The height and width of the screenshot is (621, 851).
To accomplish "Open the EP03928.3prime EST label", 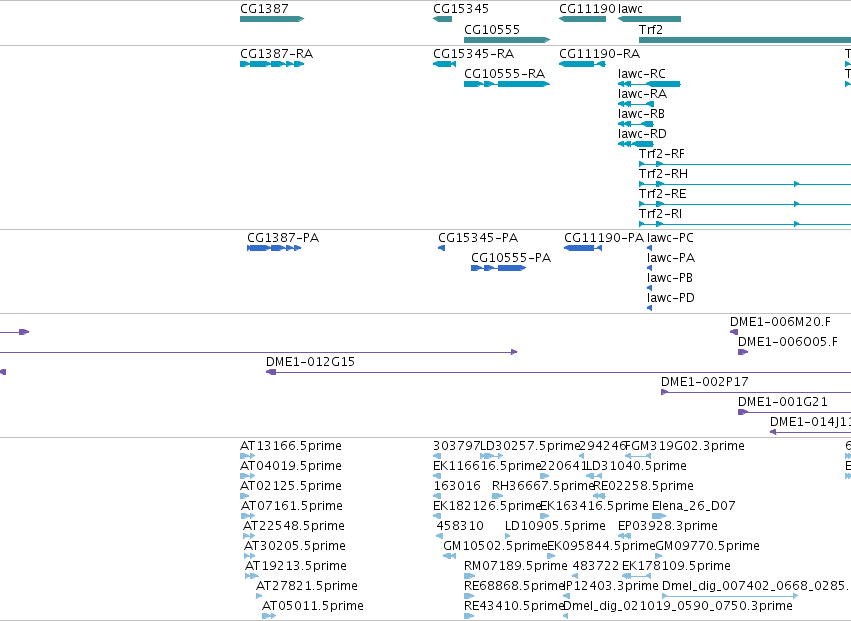I will [668, 526].
